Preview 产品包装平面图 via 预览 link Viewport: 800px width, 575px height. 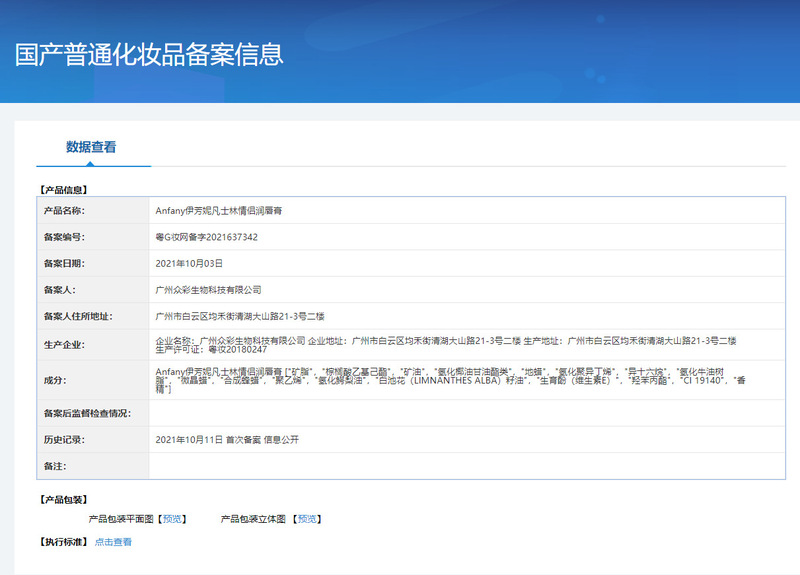coord(172,519)
